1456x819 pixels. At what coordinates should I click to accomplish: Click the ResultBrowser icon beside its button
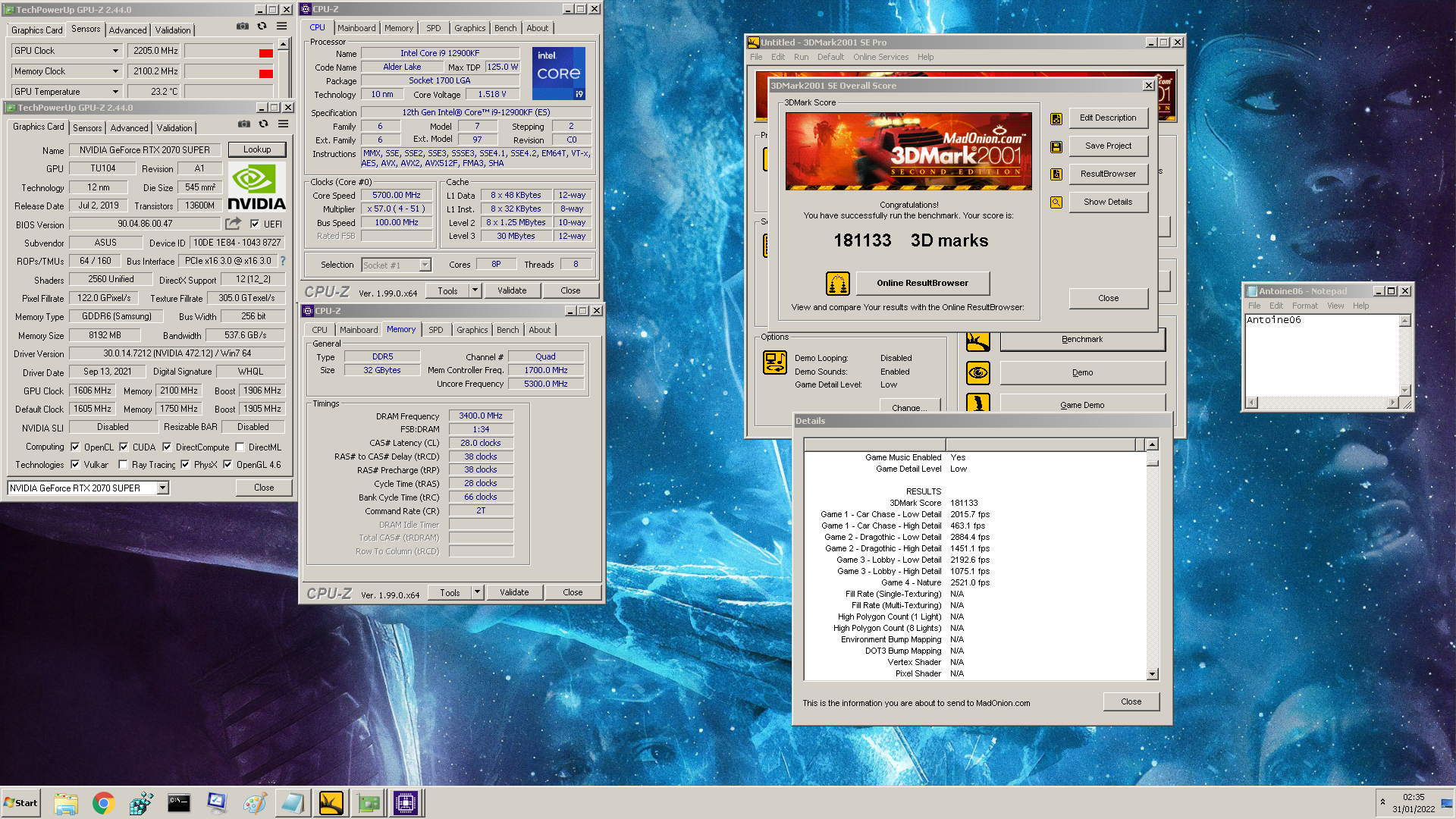(x=1056, y=174)
